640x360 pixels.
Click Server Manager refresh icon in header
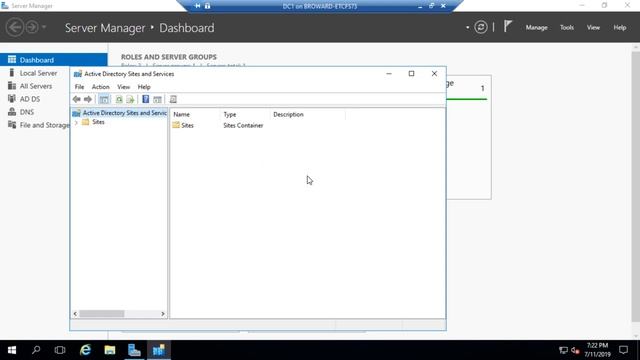click(481, 27)
